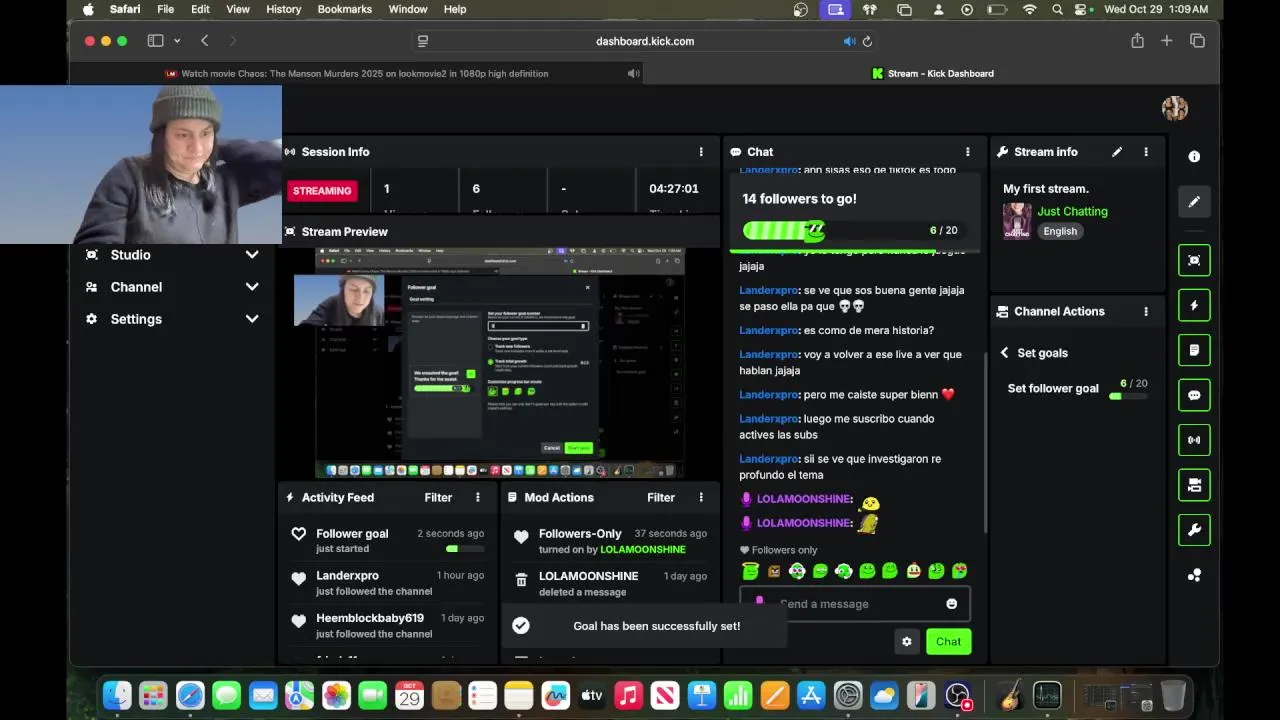The image size is (1280, 720).
Task: Switch to the lookmovie2 Manson Murders tab
Action: pyautogui.click(x=357, y=73)
